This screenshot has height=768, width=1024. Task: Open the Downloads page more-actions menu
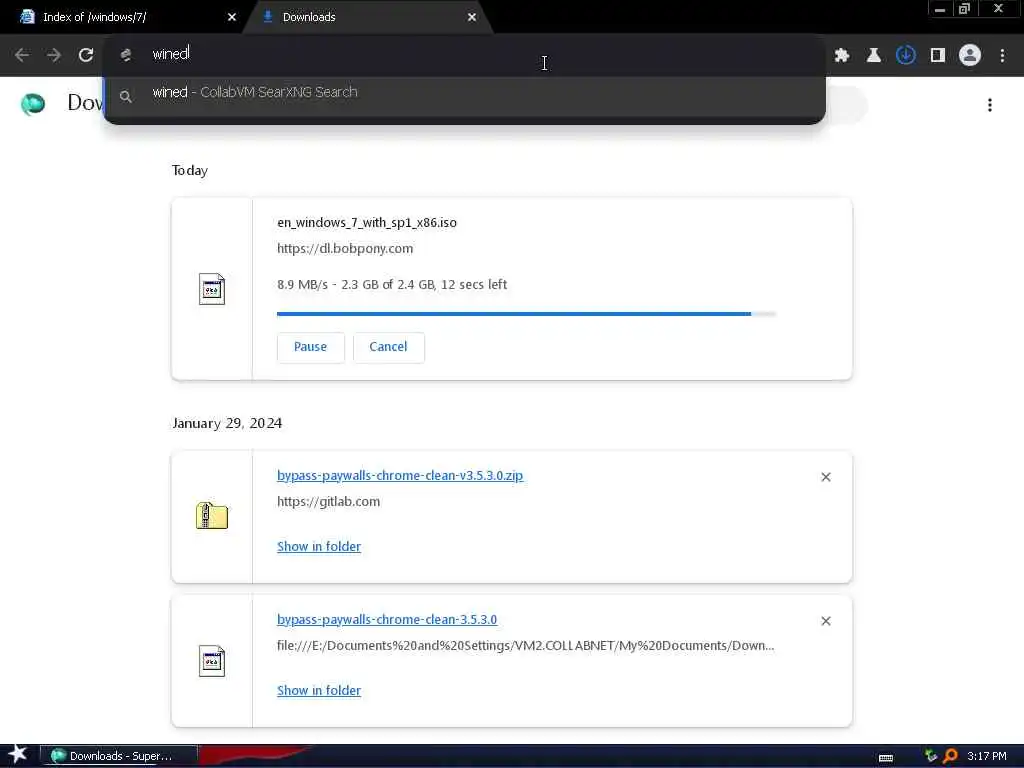point(990,105)
